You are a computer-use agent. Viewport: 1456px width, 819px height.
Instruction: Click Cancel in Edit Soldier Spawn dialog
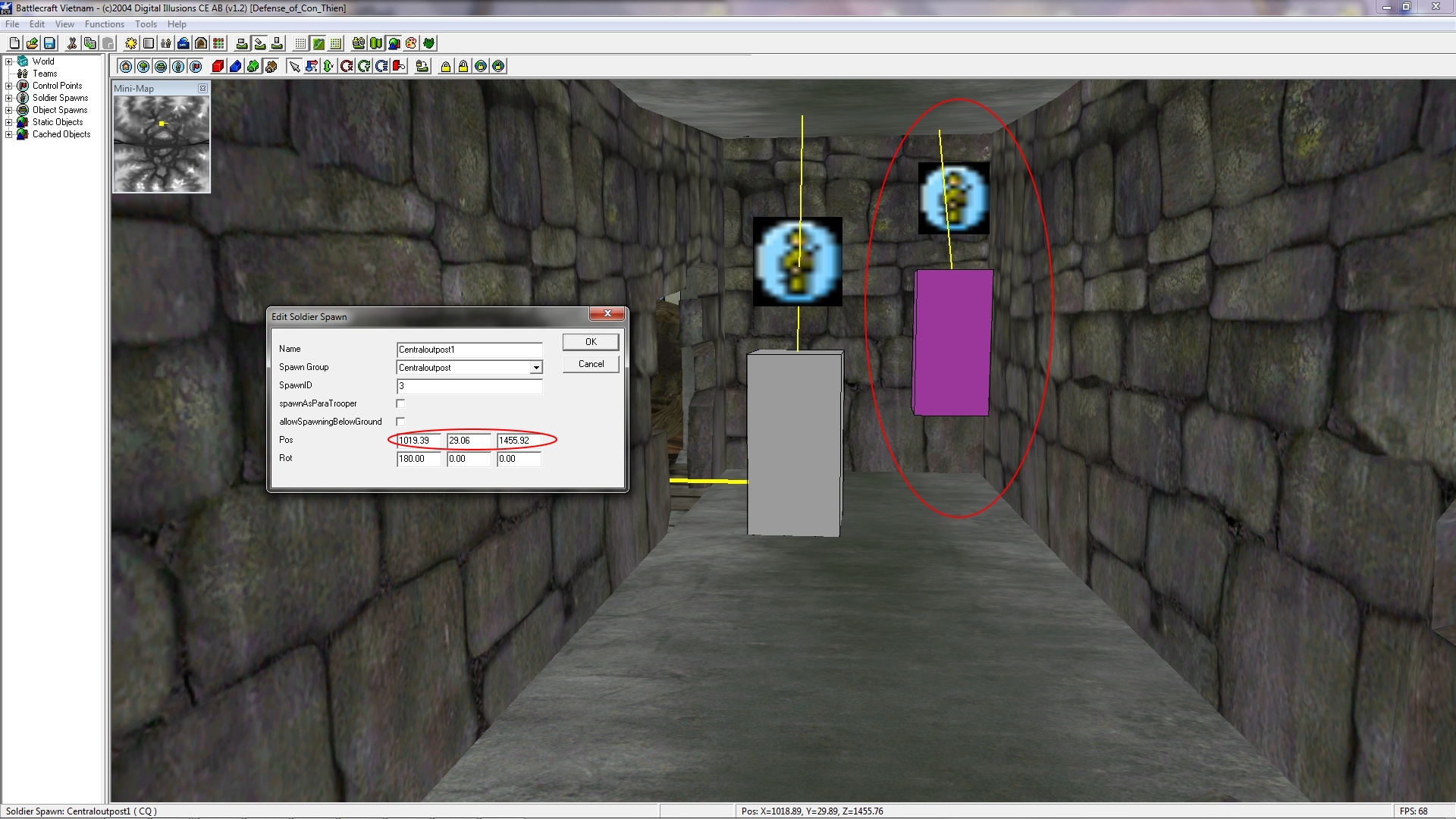coord(591,364)
